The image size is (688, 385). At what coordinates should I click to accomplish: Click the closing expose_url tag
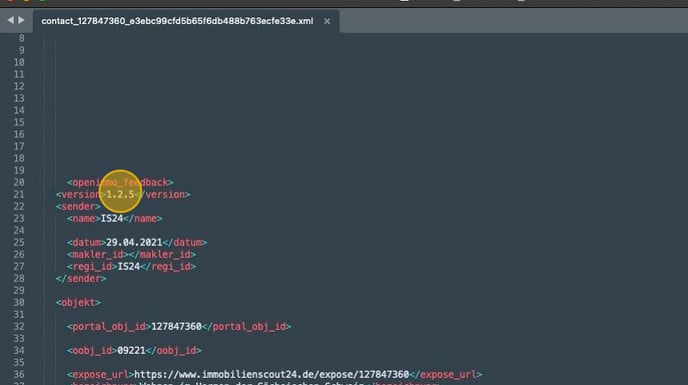[445, 374]
